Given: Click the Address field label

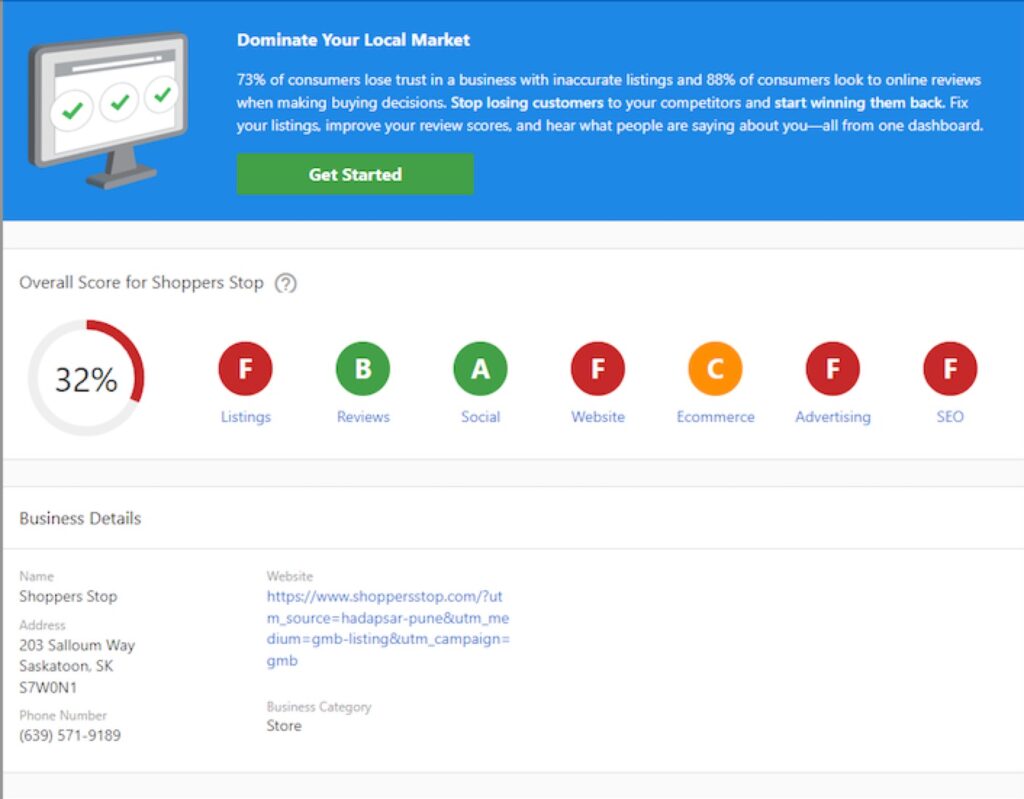Looking at the screenshot, I should tap(42, 625).
